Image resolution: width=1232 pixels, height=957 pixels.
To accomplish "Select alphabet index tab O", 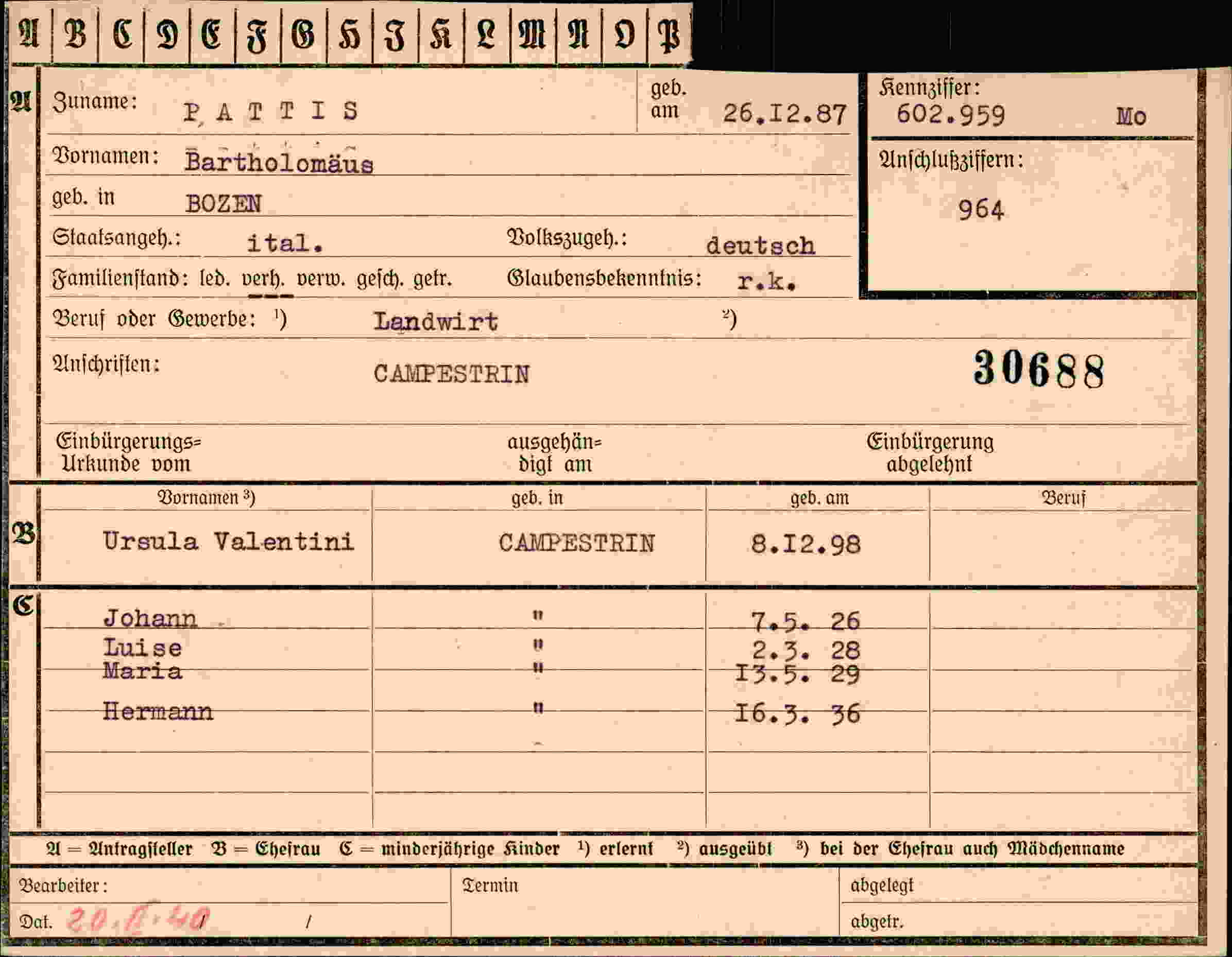I will (x=624, y=34).
